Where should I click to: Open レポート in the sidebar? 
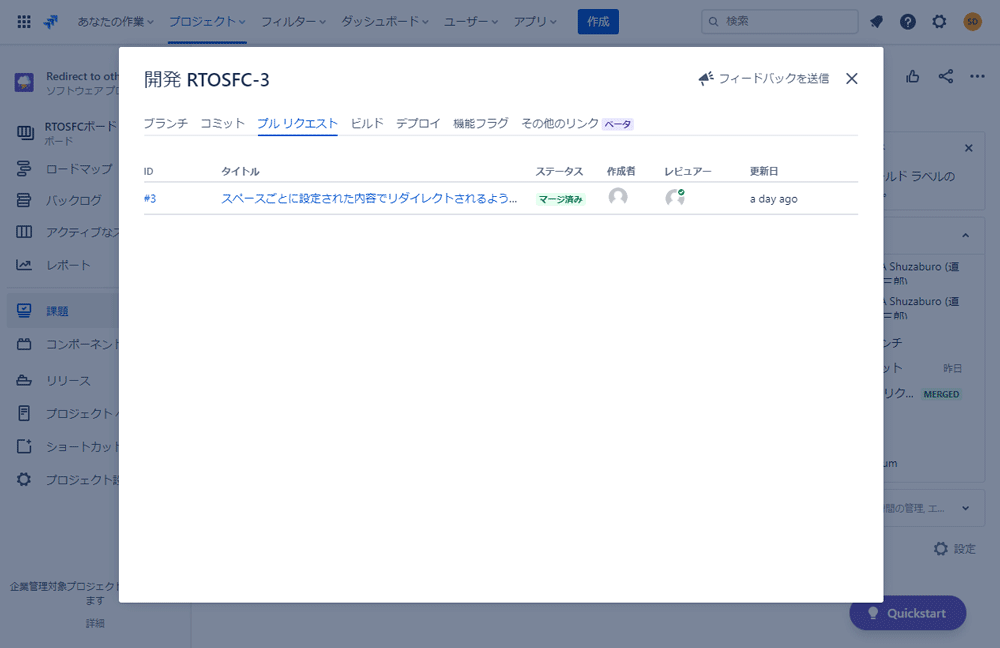66,265
